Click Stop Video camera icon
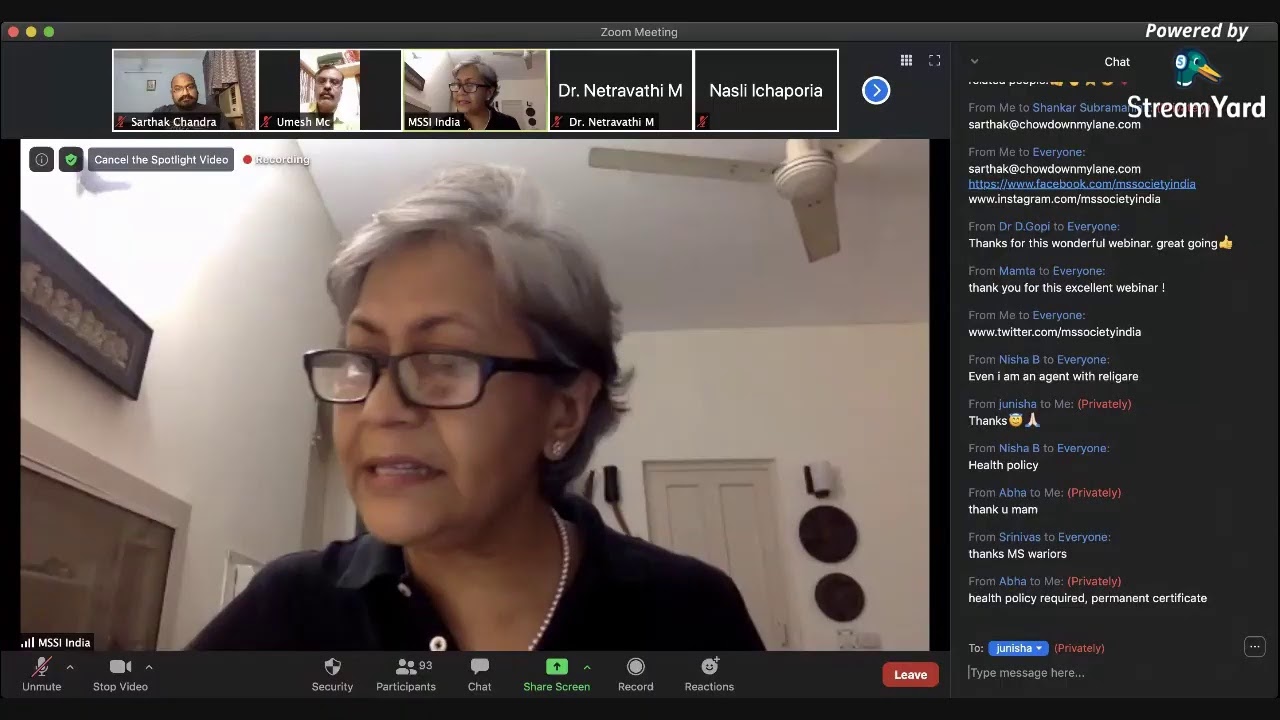Viewport: 1280px width, 720px height. 120,667
